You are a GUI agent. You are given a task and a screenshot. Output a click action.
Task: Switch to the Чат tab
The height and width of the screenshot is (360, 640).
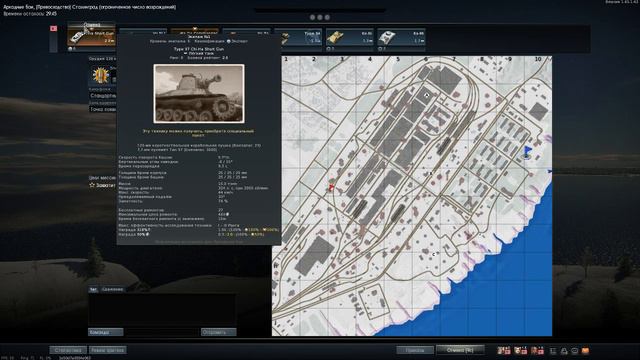93,289
